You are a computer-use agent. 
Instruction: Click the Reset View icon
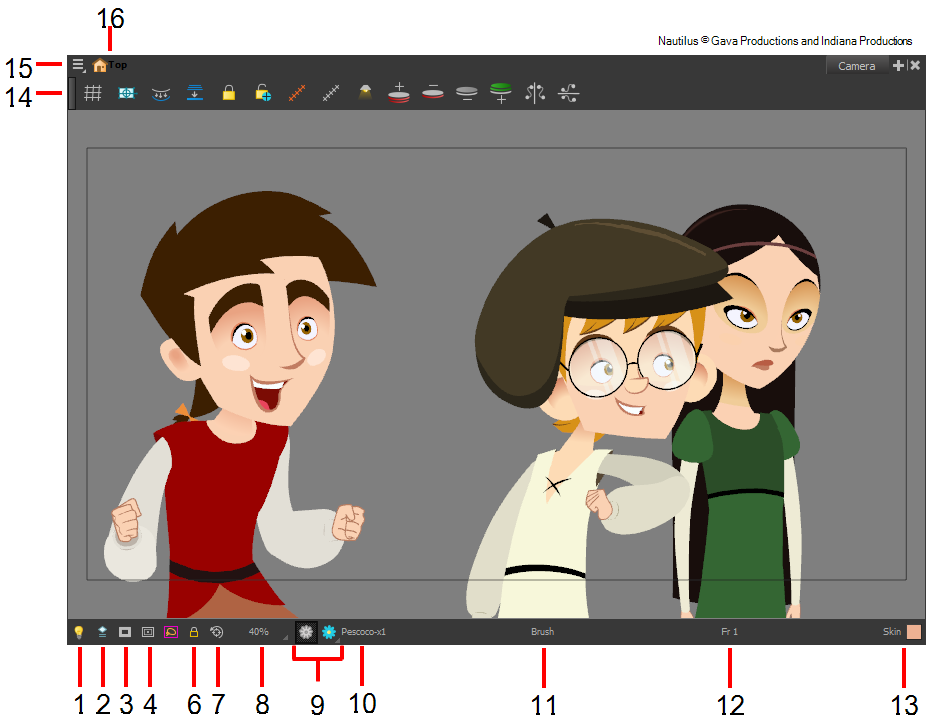(218, 631)
